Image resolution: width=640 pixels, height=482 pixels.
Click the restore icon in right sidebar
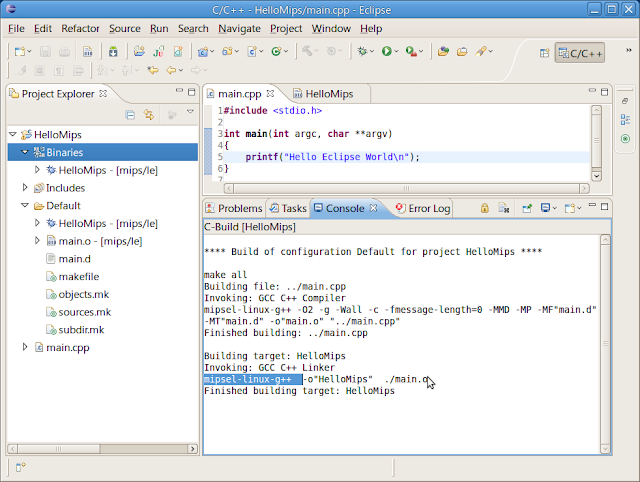[625, 101]
